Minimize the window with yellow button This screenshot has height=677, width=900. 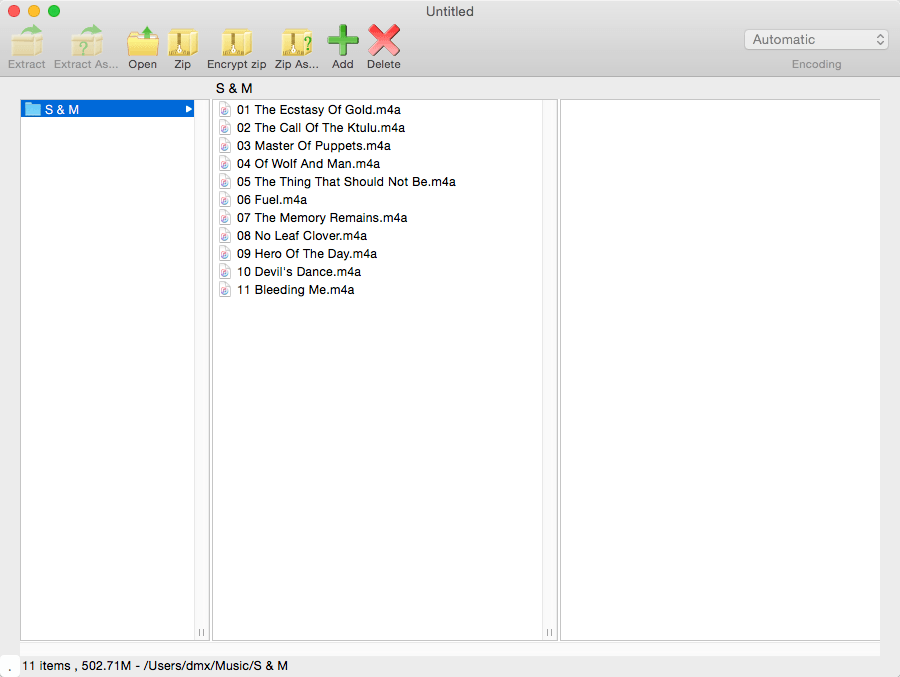click(34, 11)
